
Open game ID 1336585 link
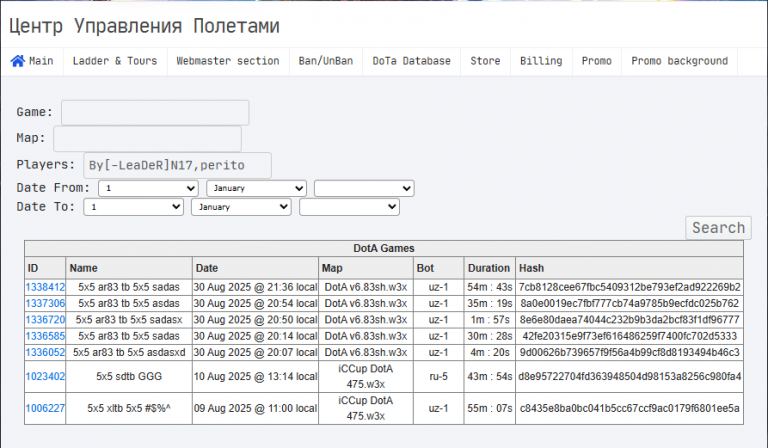(45, 336)
